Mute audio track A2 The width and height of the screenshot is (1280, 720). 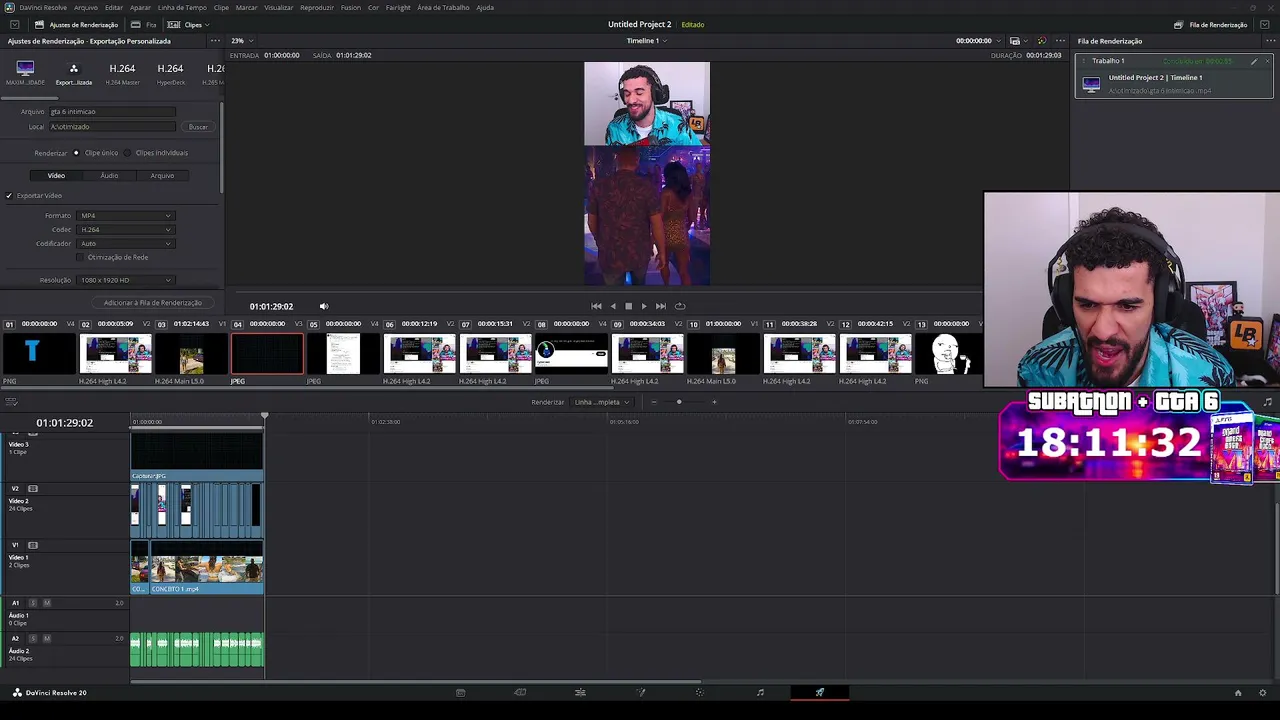tap(46, 638)
